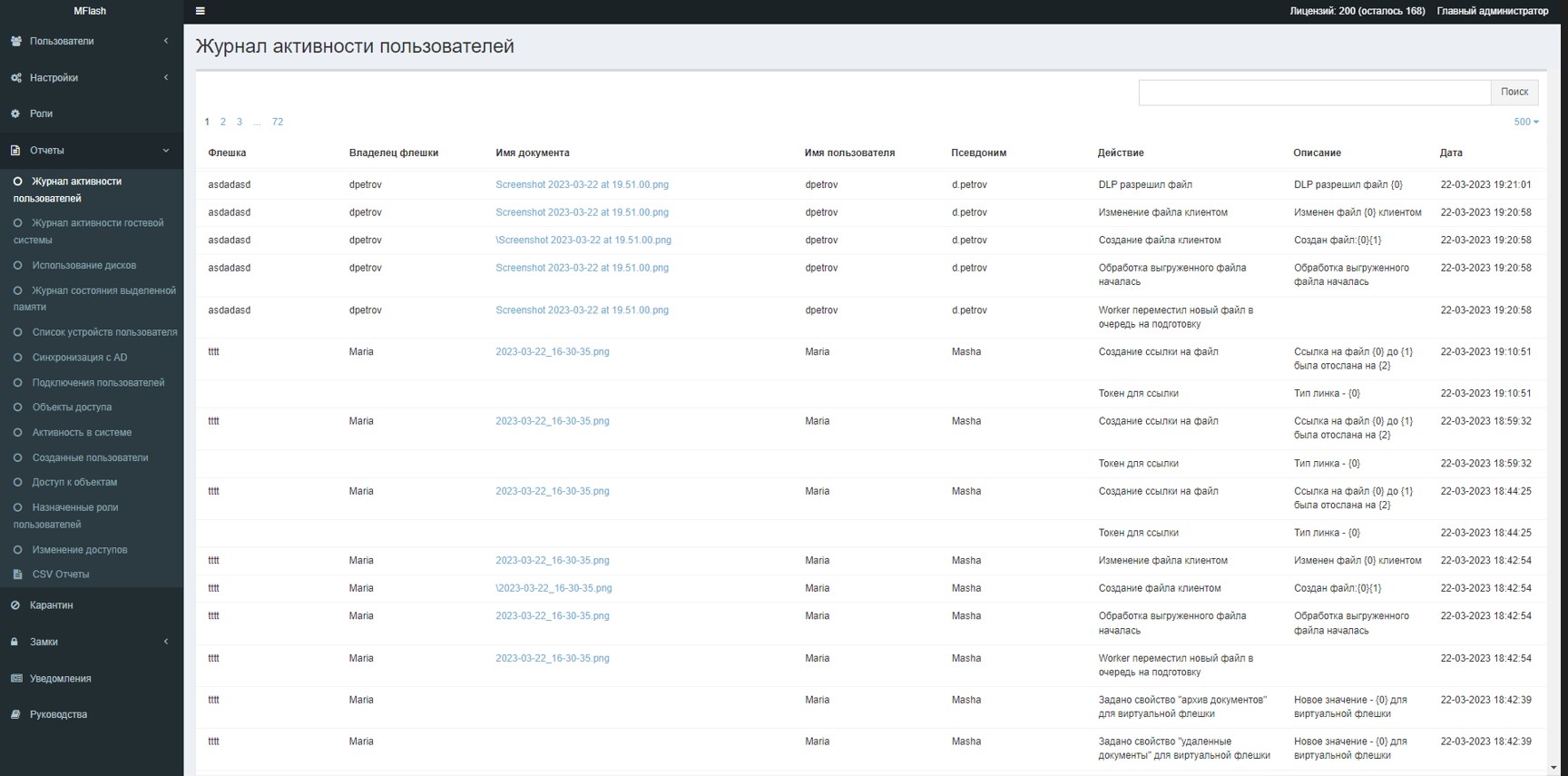Image resolution: width=1568 pixels, height=776 pixels.
Task: Expand the Пользователи menu chevron
Action: click(x=165, y=41)
